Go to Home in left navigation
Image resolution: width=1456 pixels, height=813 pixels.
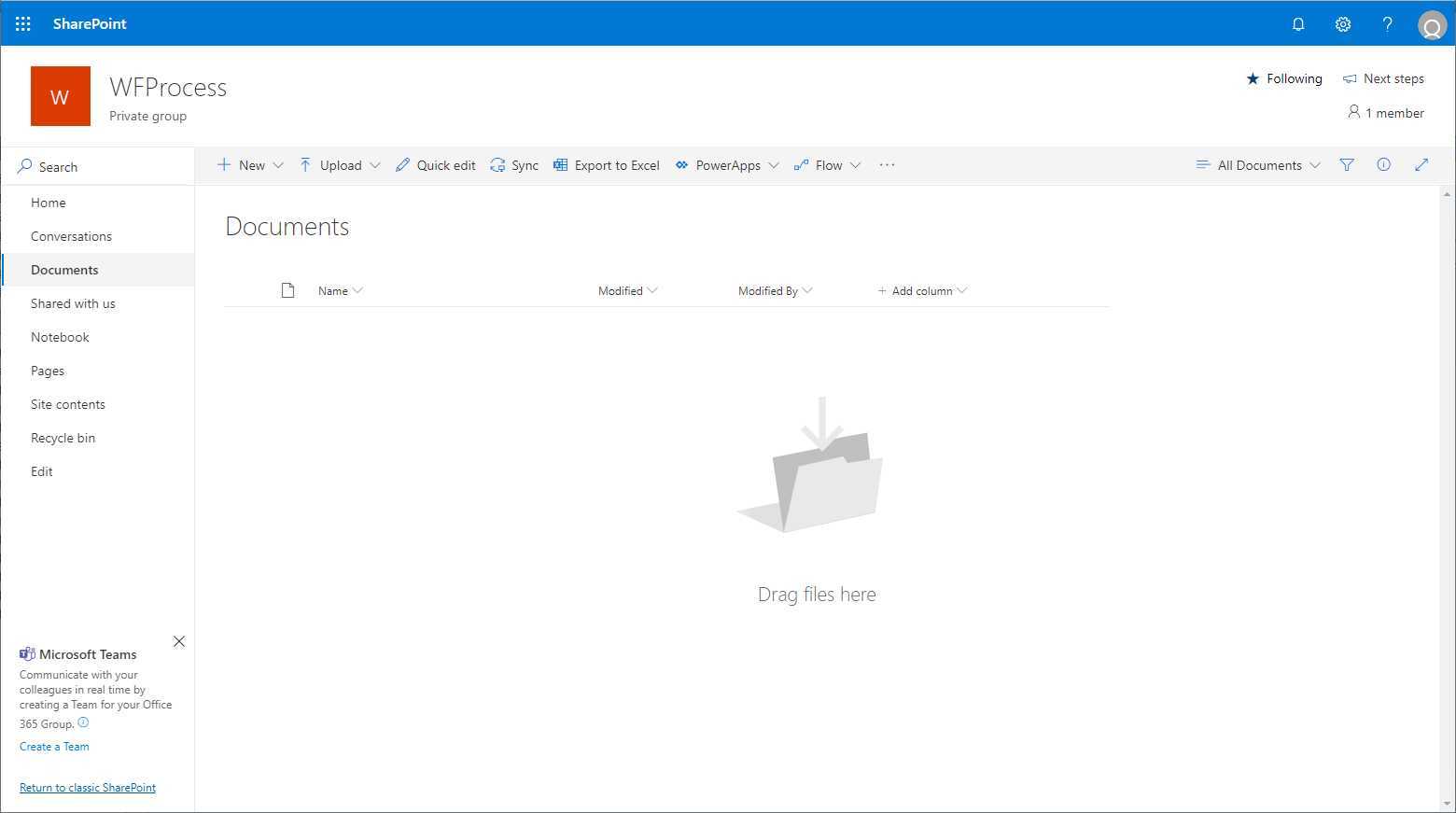click(49, 203)
